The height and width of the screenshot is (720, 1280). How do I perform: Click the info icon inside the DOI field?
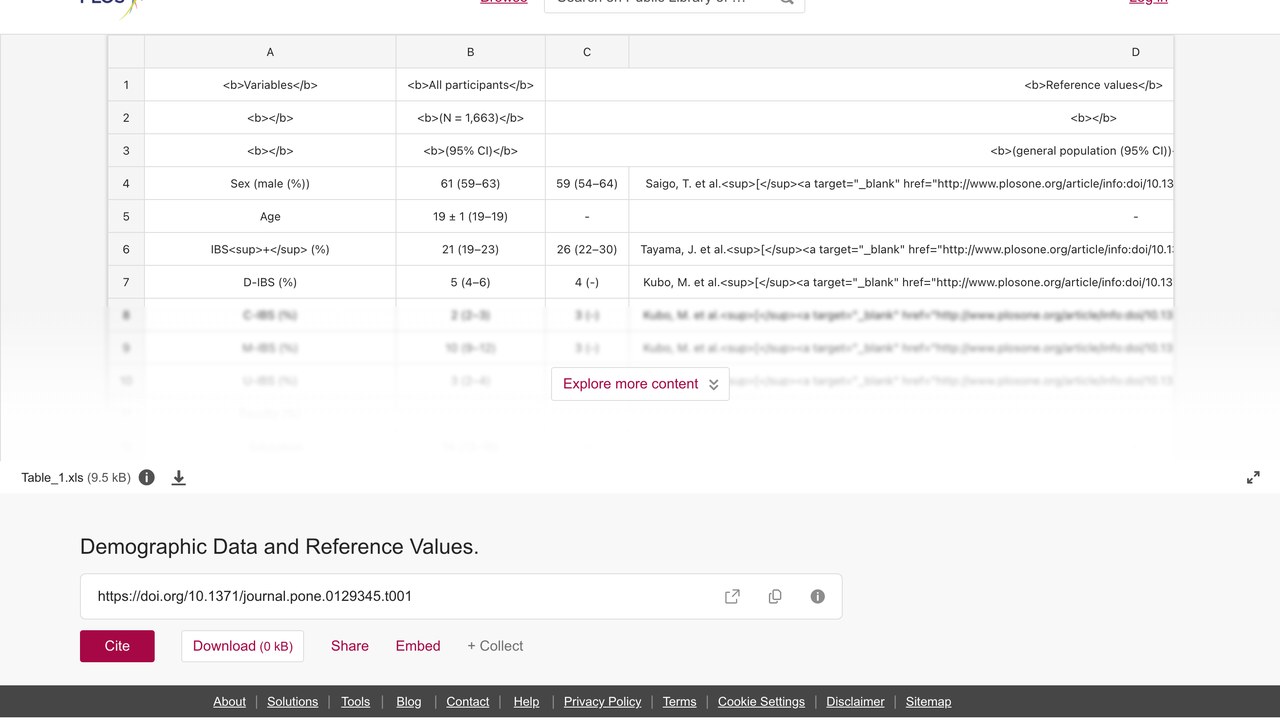(x=818, y=596)
